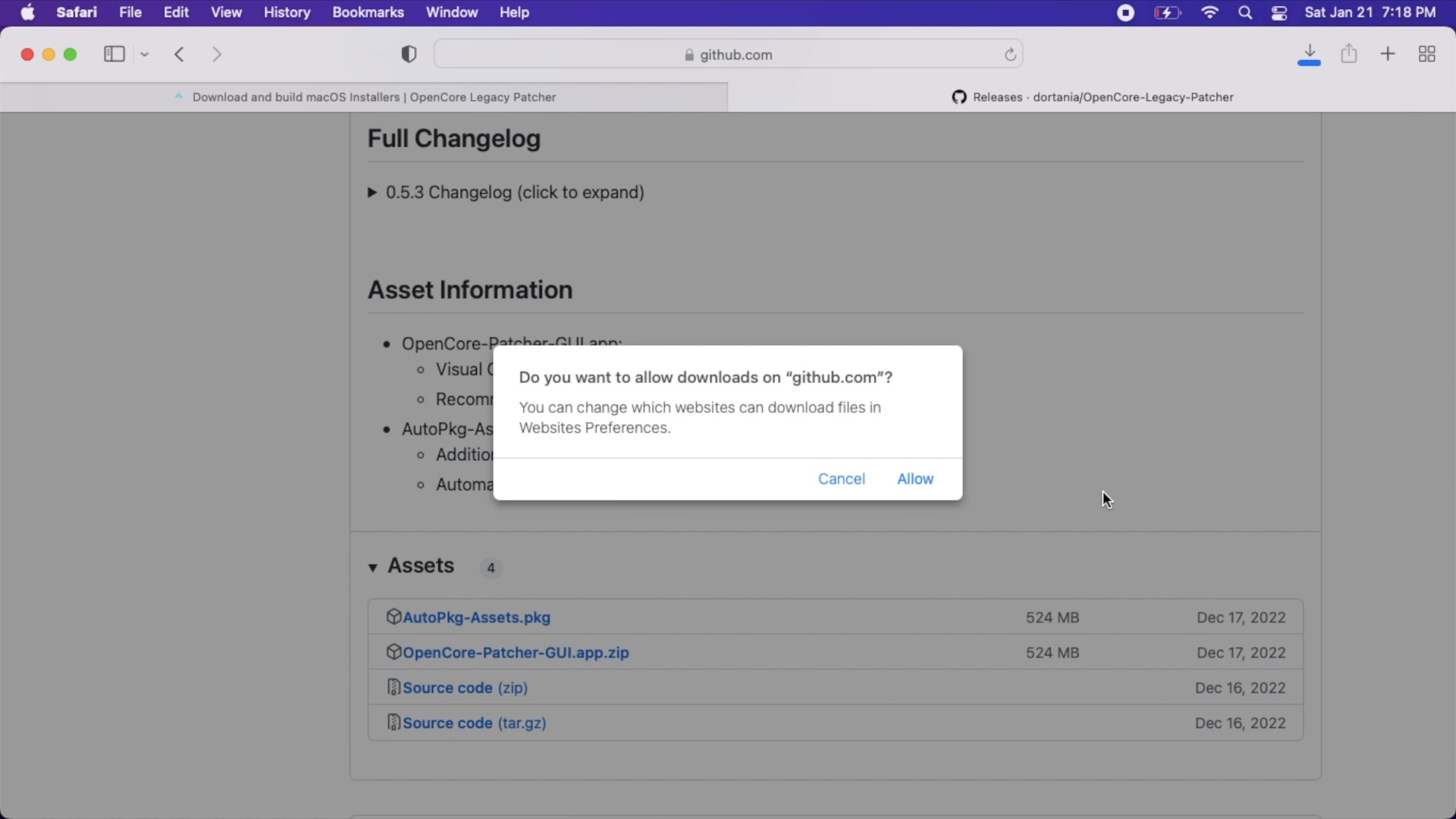1456x819 pixels.
Task: Click the screen recording stop icon
Action: point(1125,12)
